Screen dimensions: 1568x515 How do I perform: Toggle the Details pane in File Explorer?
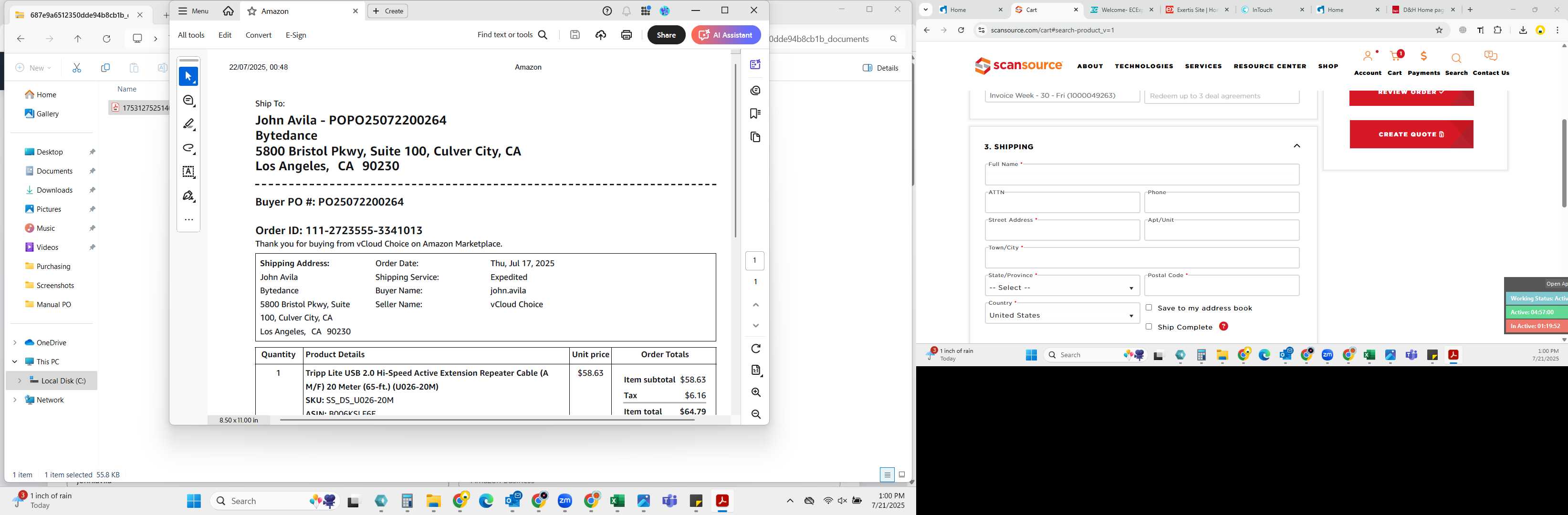coord(880,68)
